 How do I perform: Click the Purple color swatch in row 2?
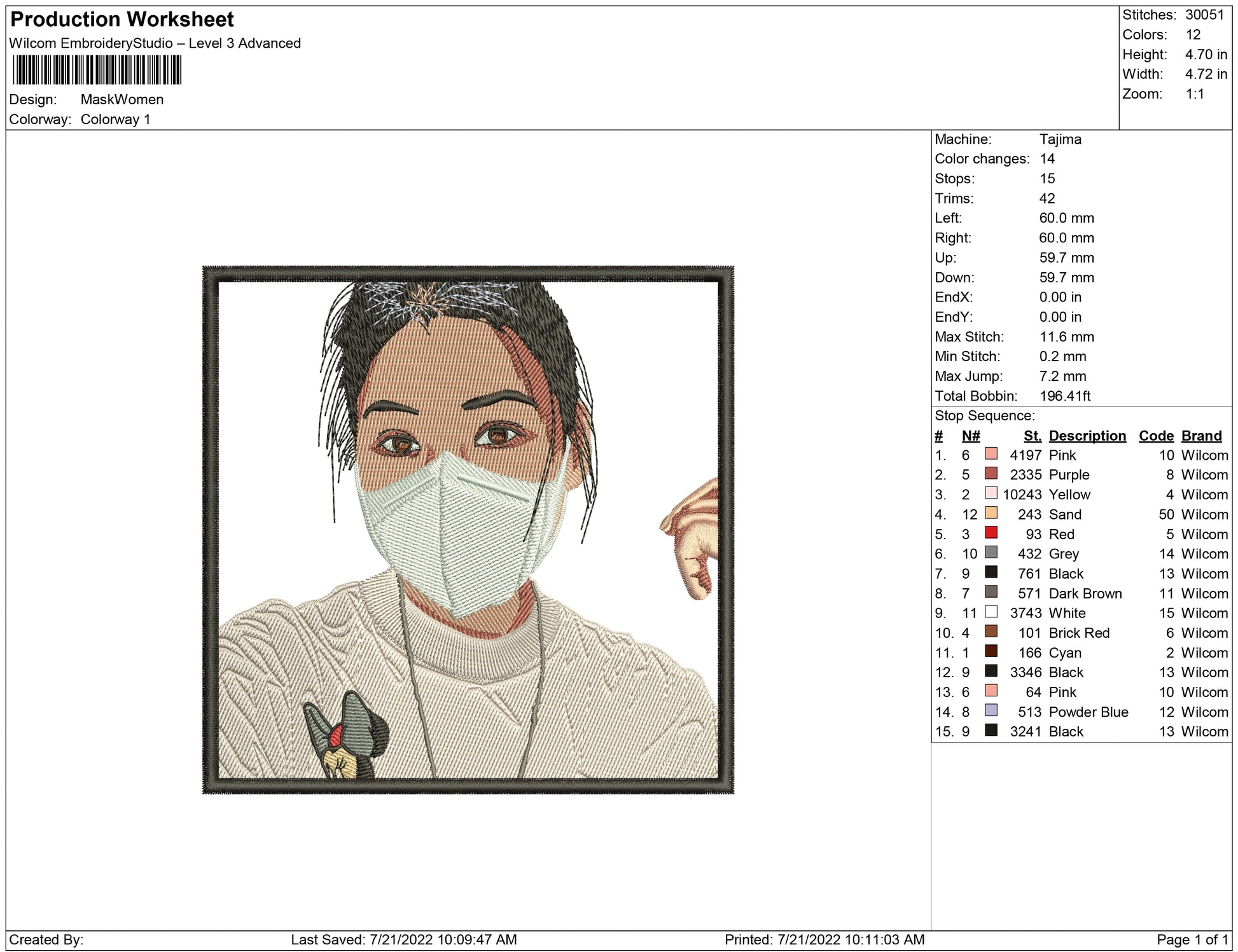991,474
